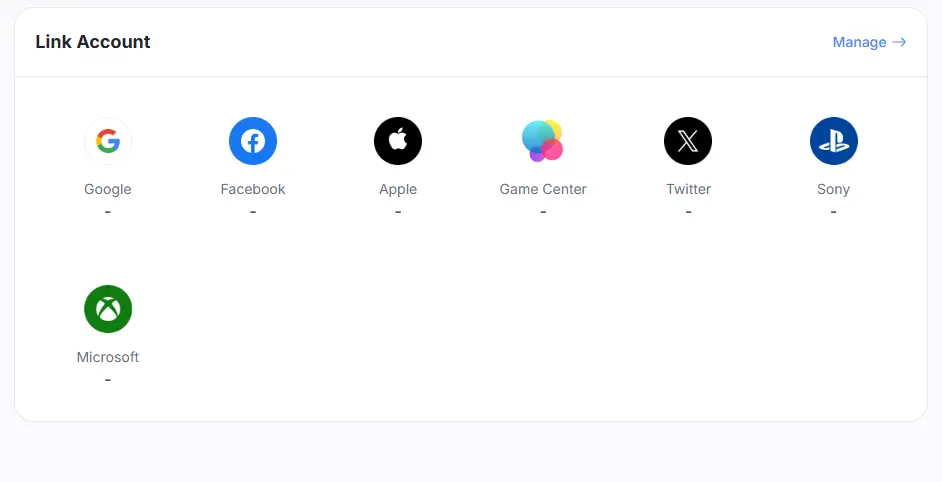942x482 pixels.
Task: Open the Manage link
Action: click(859, 42)
